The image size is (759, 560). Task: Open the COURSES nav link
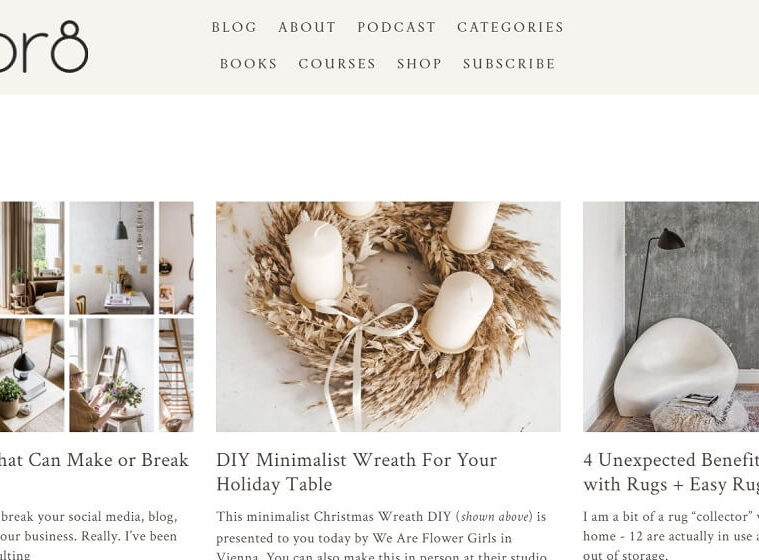[337, 64]
